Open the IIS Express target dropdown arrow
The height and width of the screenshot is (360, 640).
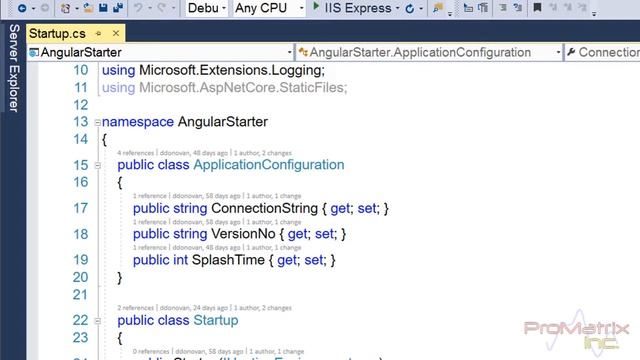point(398,8)
